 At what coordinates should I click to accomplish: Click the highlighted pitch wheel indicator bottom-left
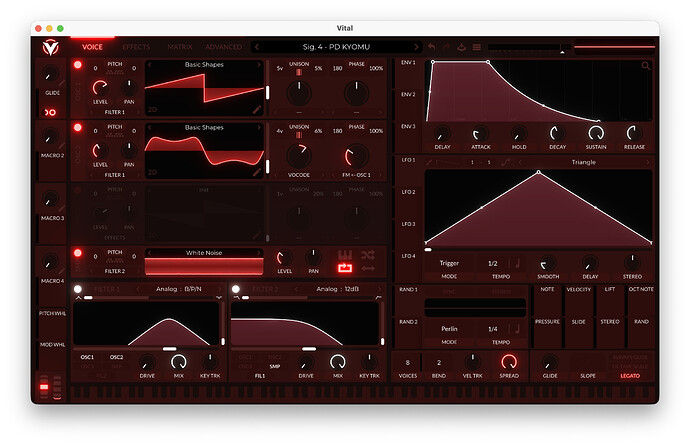tap(44, 387)
